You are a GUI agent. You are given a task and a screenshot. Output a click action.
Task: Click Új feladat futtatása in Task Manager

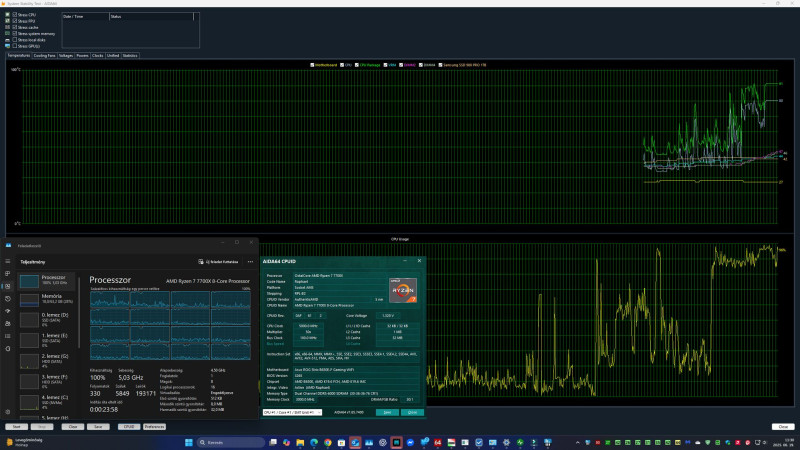(x=218, y=262)
